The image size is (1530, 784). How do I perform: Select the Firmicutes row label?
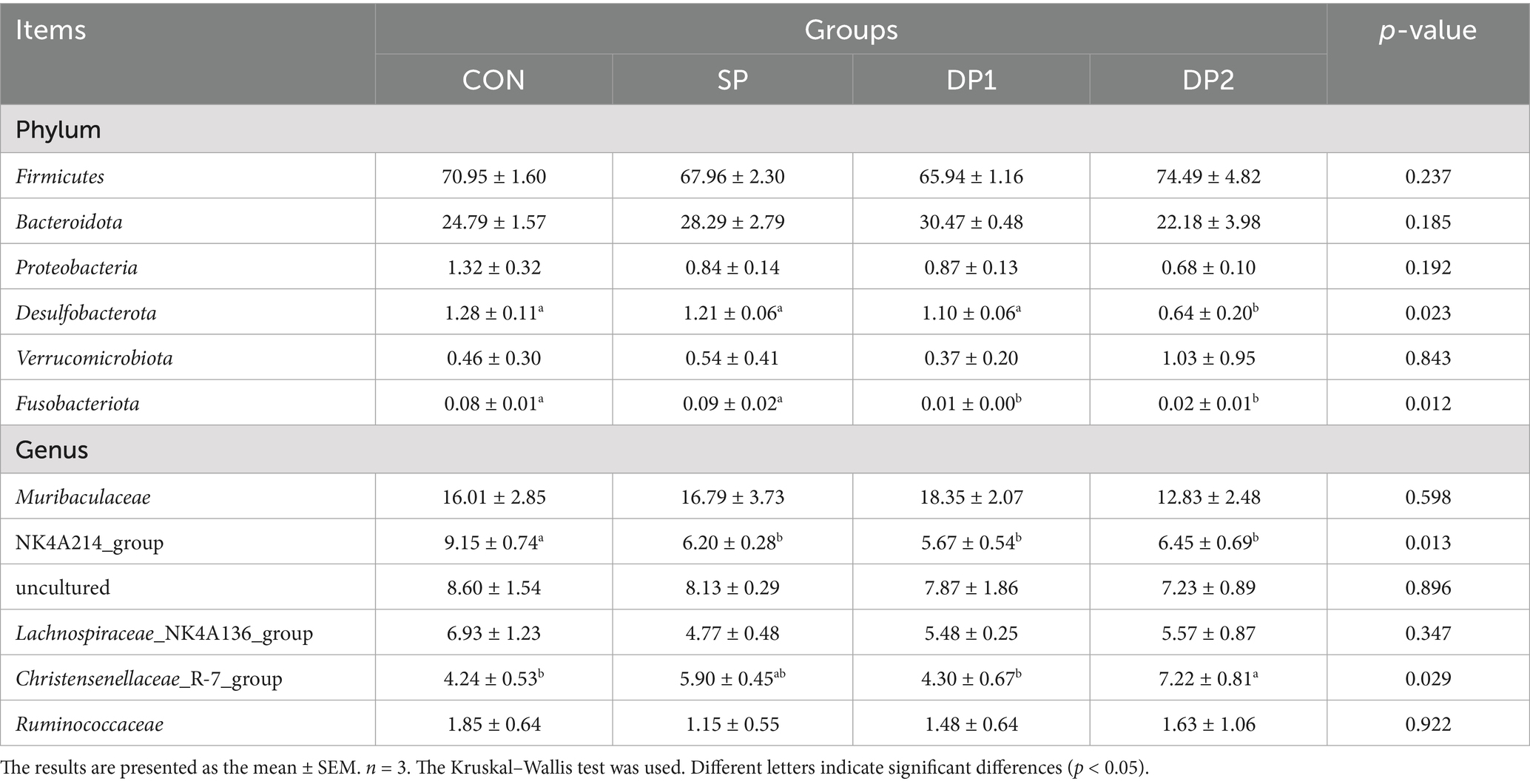60,177
